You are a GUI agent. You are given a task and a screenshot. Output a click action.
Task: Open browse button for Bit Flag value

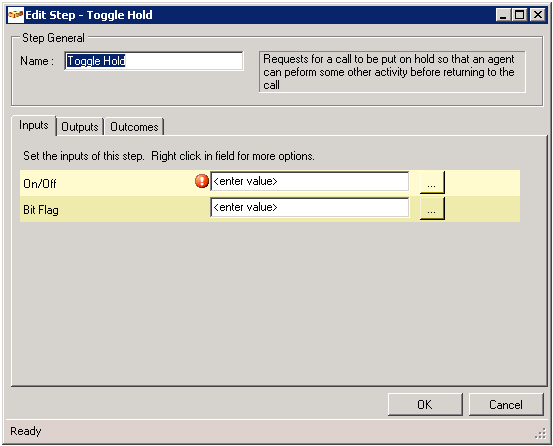(x=432, y=208)
